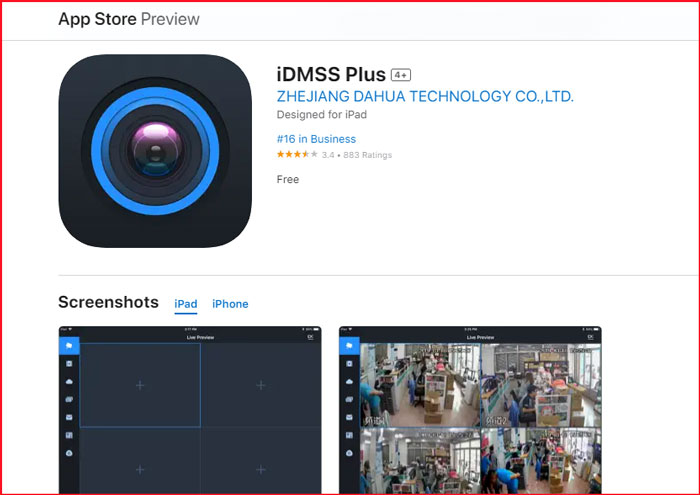Click the bottom-right plus pane in first screenshot
The width and height of the screenshot is (700, 495).
coord(261,460)
